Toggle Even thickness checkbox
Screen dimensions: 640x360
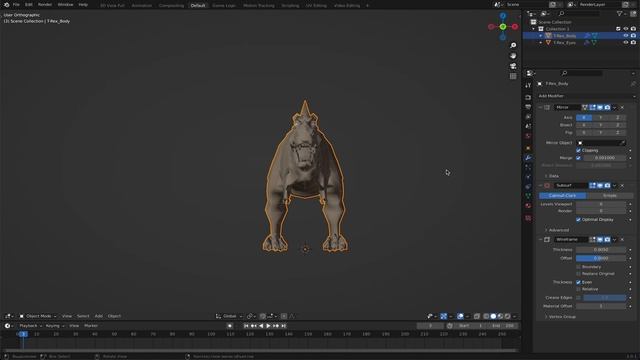pos(578,282)
